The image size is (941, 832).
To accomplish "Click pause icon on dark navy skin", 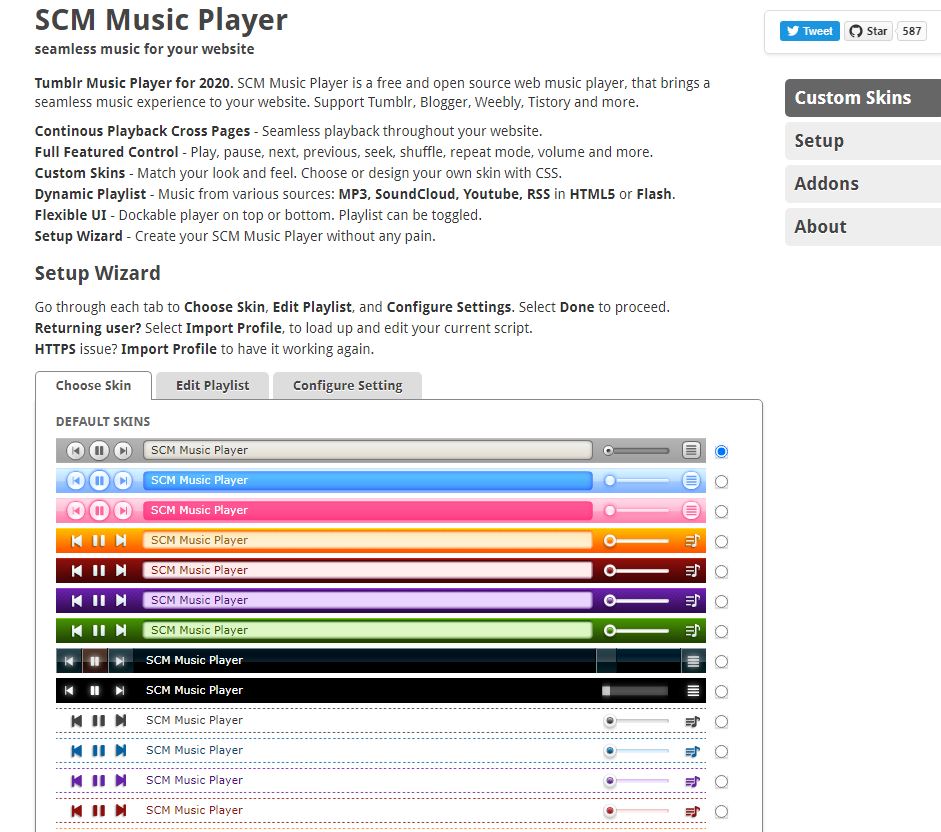I will pyautogui.click(x=95, y=661).
